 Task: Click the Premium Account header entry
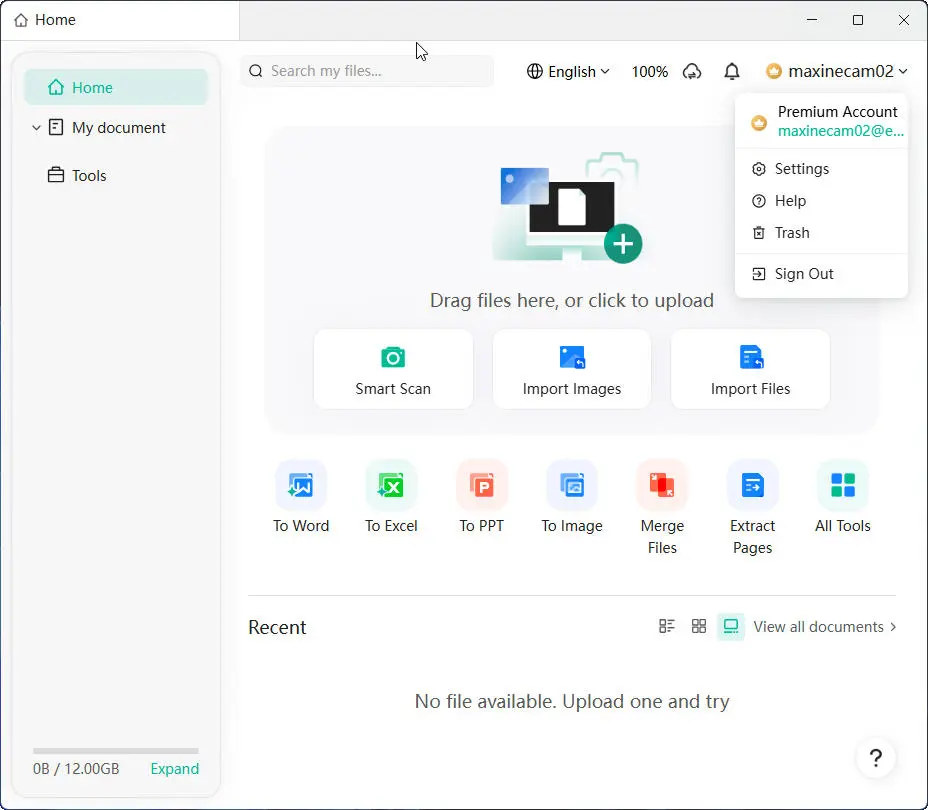click(x=837, y=112)
